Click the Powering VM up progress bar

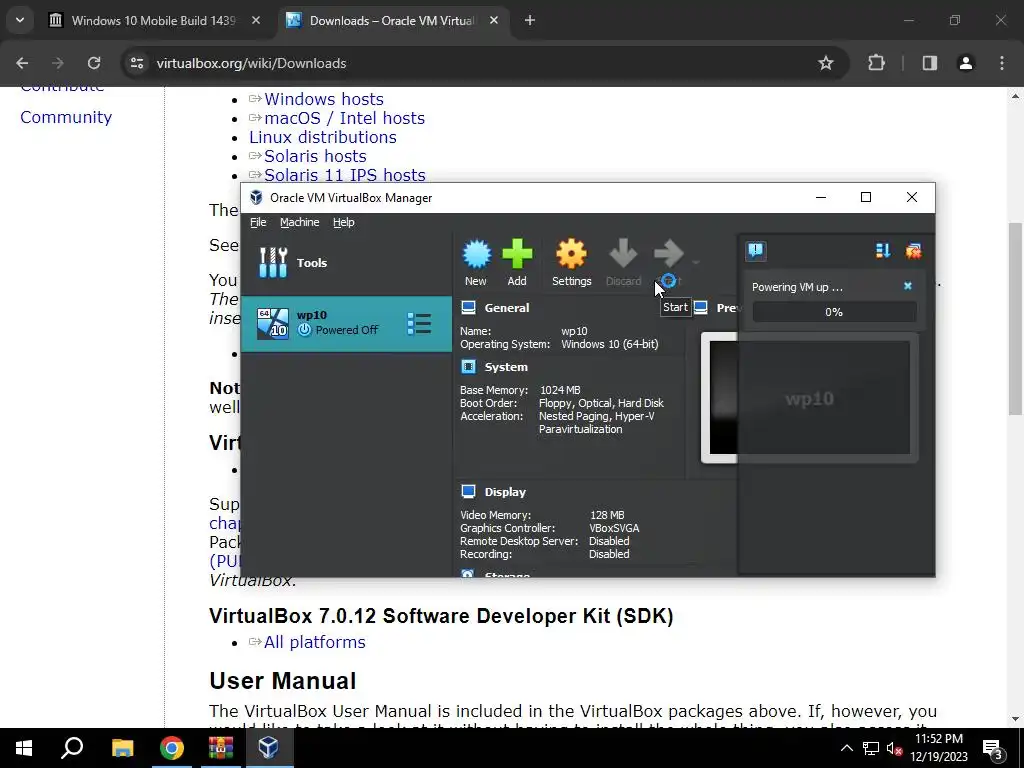point(834,312)
